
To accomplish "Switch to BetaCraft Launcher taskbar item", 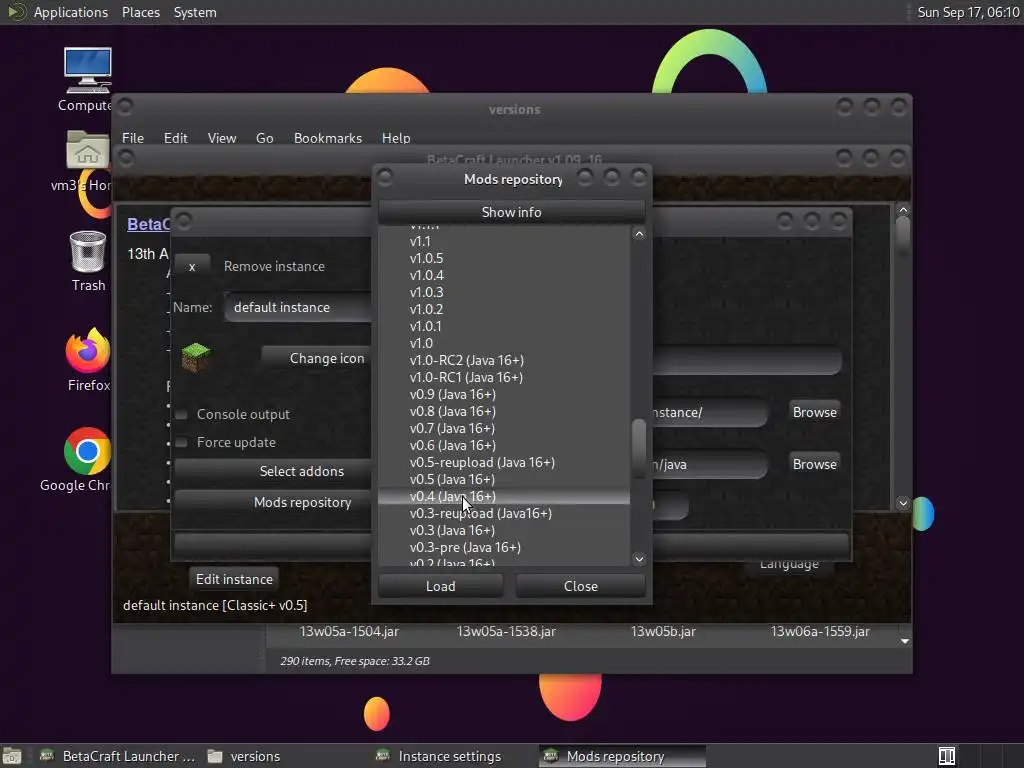I will pyautogui.click(x=118, y=756).
